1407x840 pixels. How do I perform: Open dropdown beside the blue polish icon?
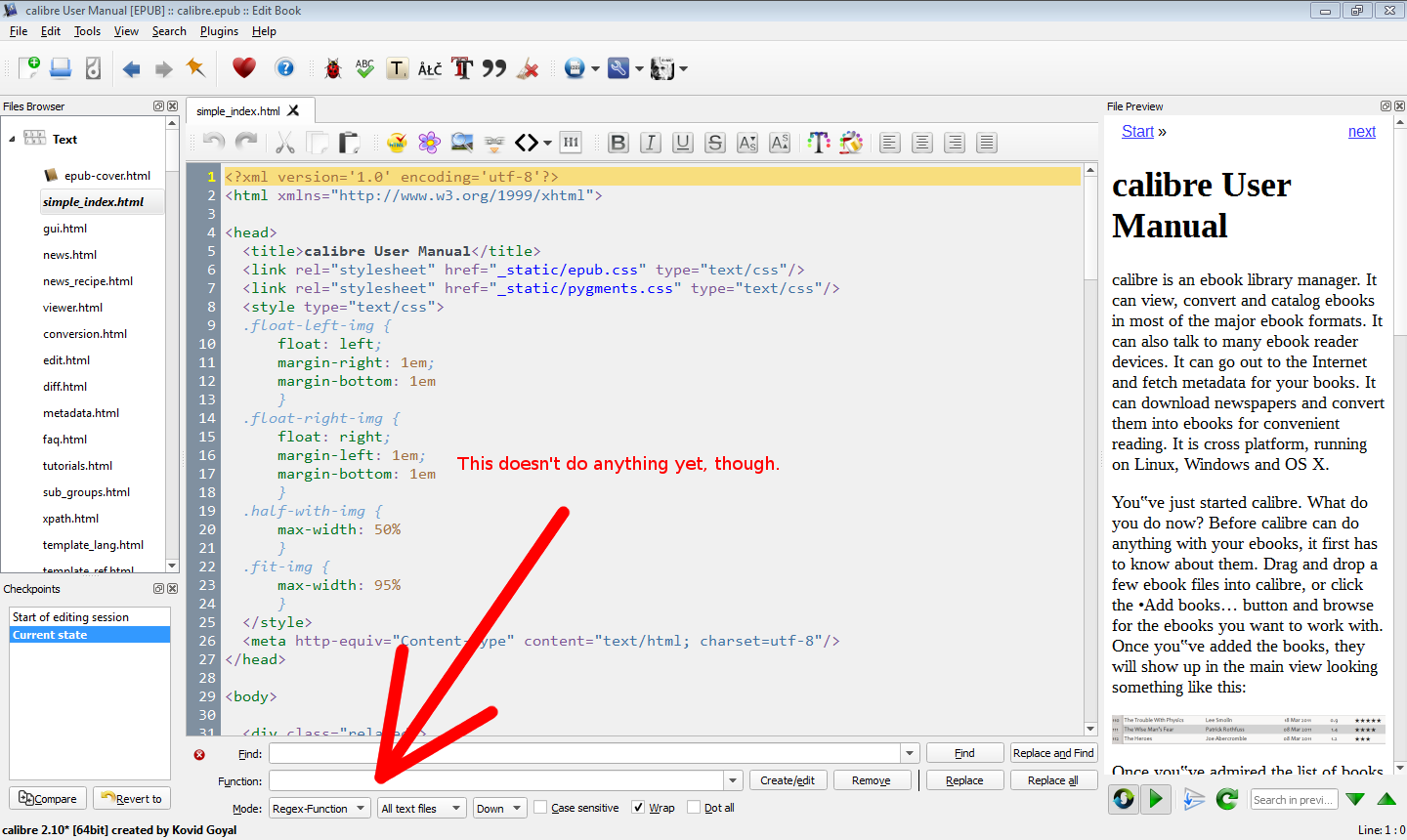595,69
